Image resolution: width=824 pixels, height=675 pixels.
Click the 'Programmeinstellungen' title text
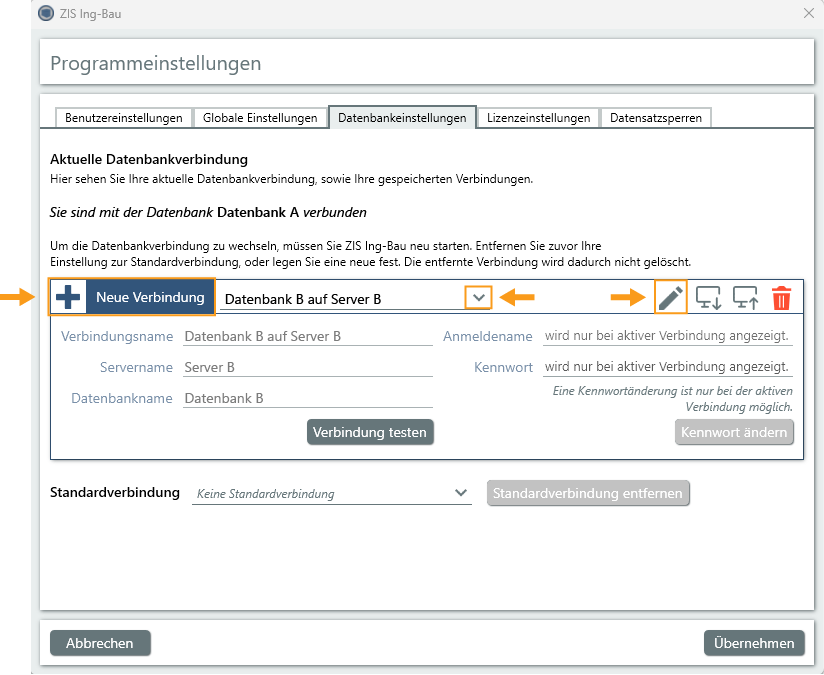(156, 63)
